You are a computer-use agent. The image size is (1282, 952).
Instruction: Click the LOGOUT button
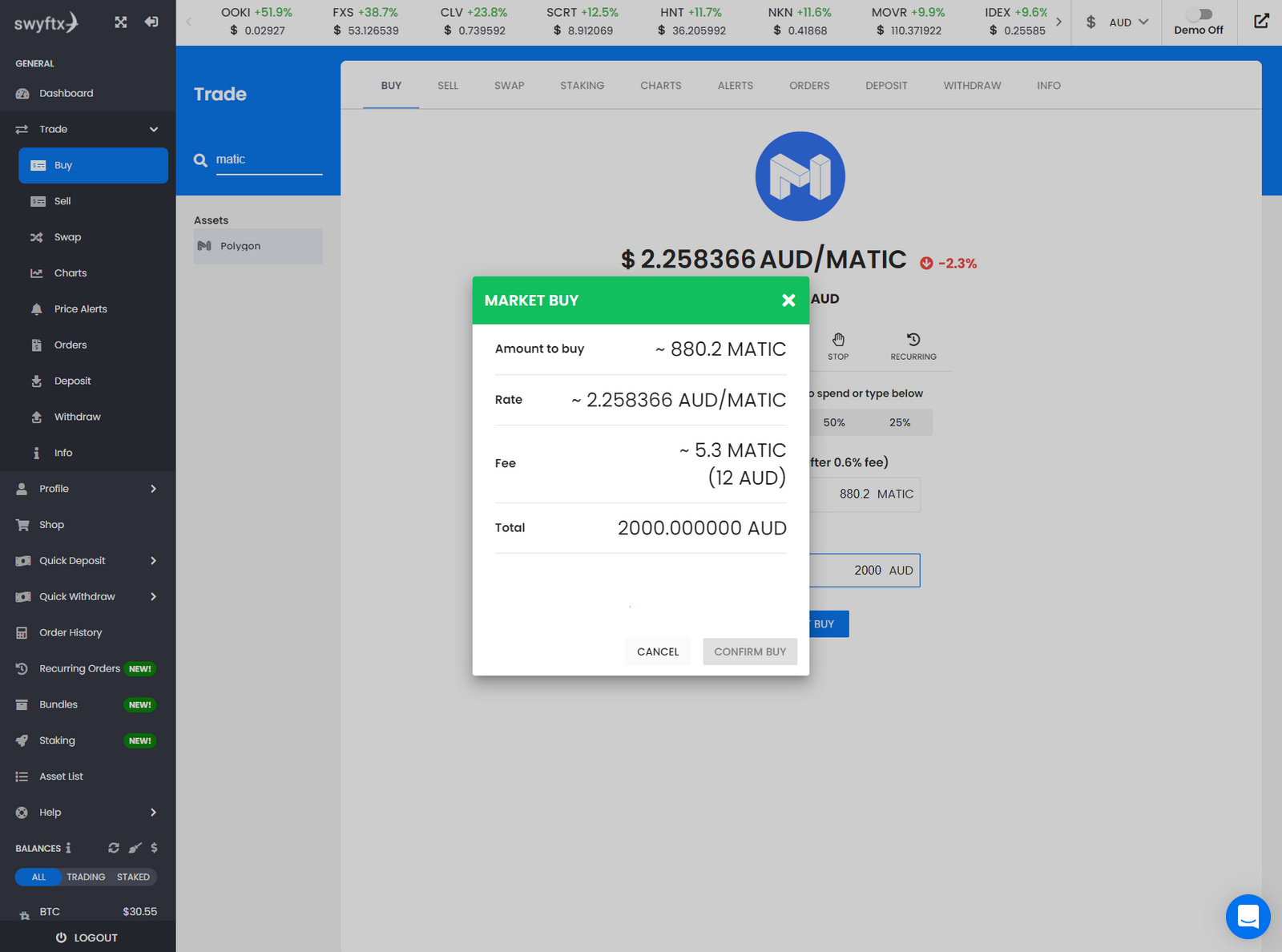coord(87,938)
